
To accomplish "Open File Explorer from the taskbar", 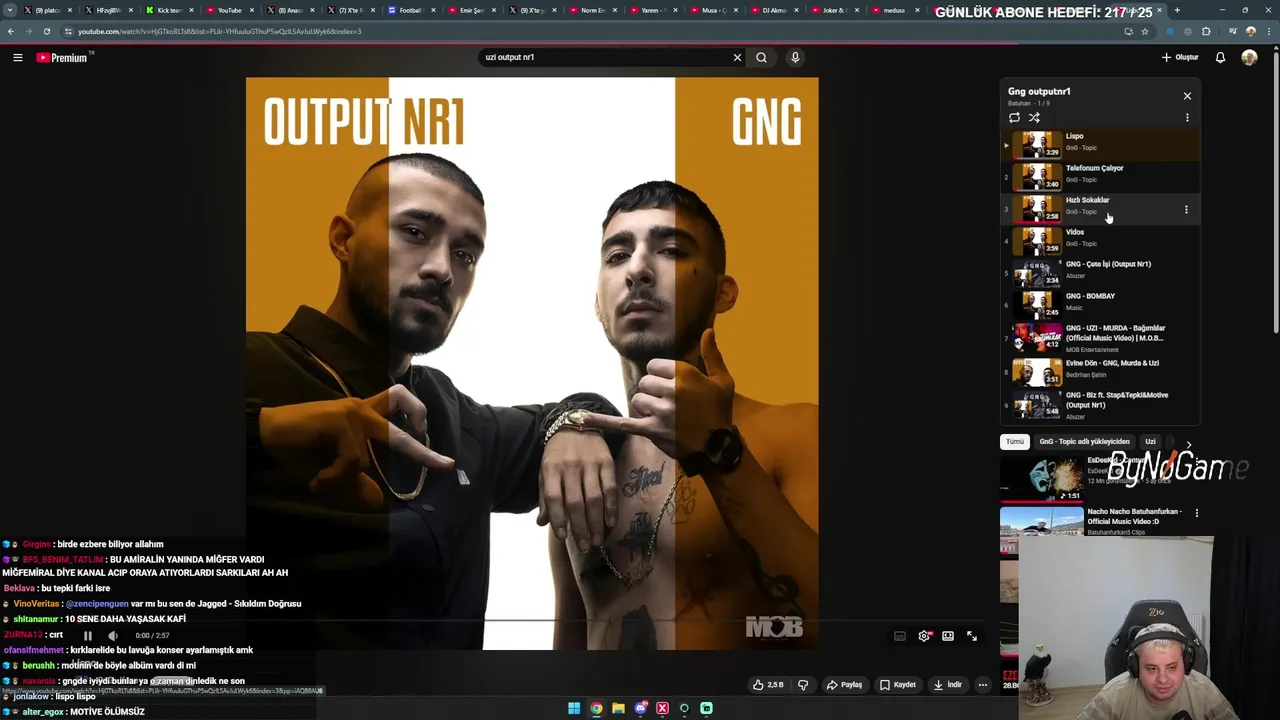I will point(618,708).
